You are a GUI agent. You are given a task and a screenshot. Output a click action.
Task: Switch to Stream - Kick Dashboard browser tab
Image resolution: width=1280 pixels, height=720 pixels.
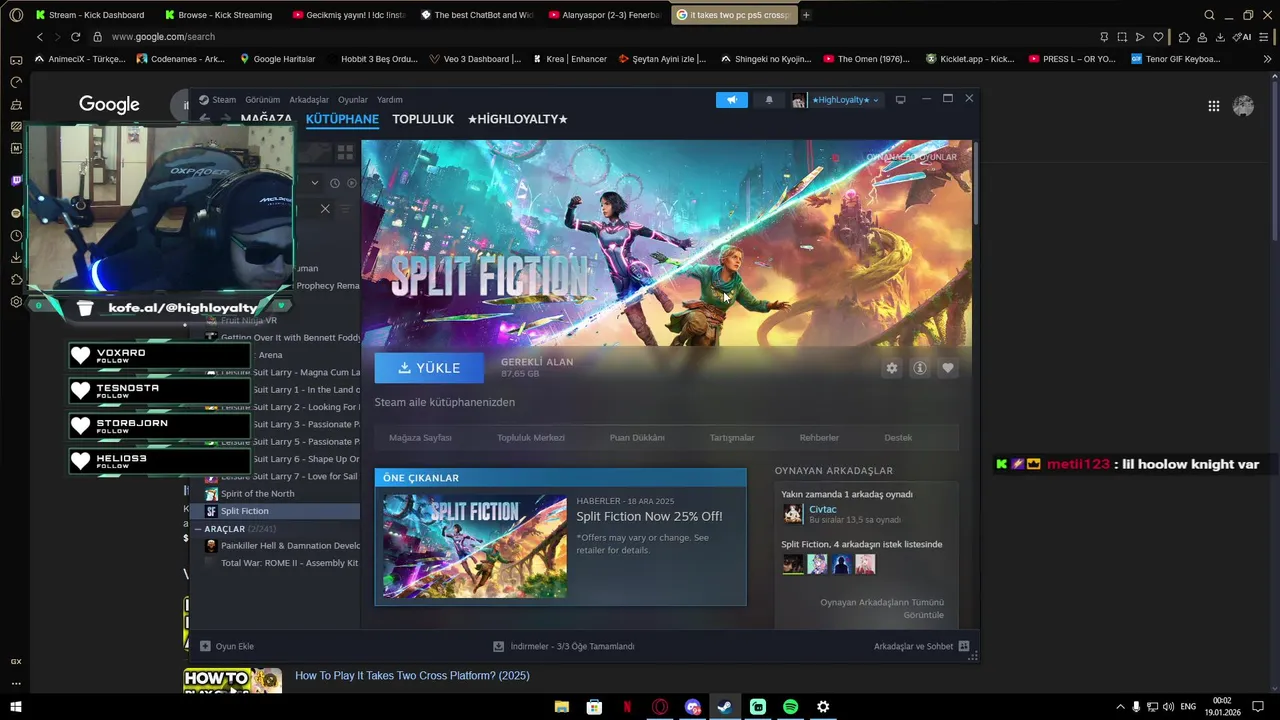89,15
